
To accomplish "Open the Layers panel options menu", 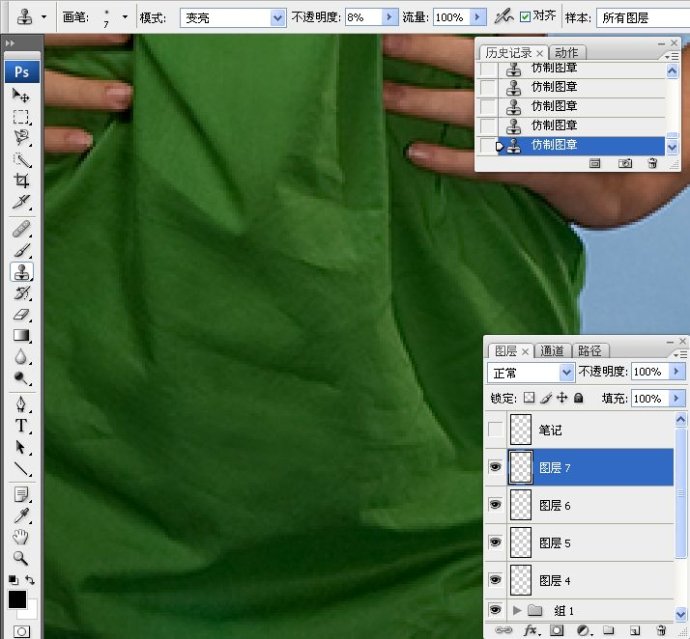I will coord(680,354).
